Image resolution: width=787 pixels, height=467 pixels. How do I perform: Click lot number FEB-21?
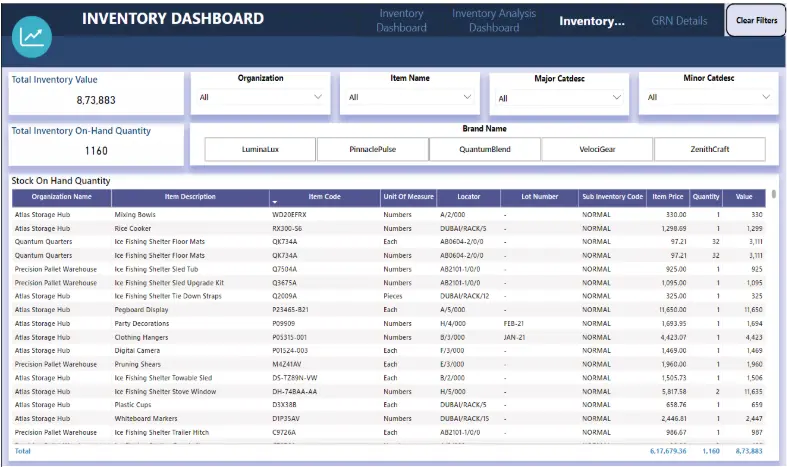pyautogui.click(x=513, y=323)
